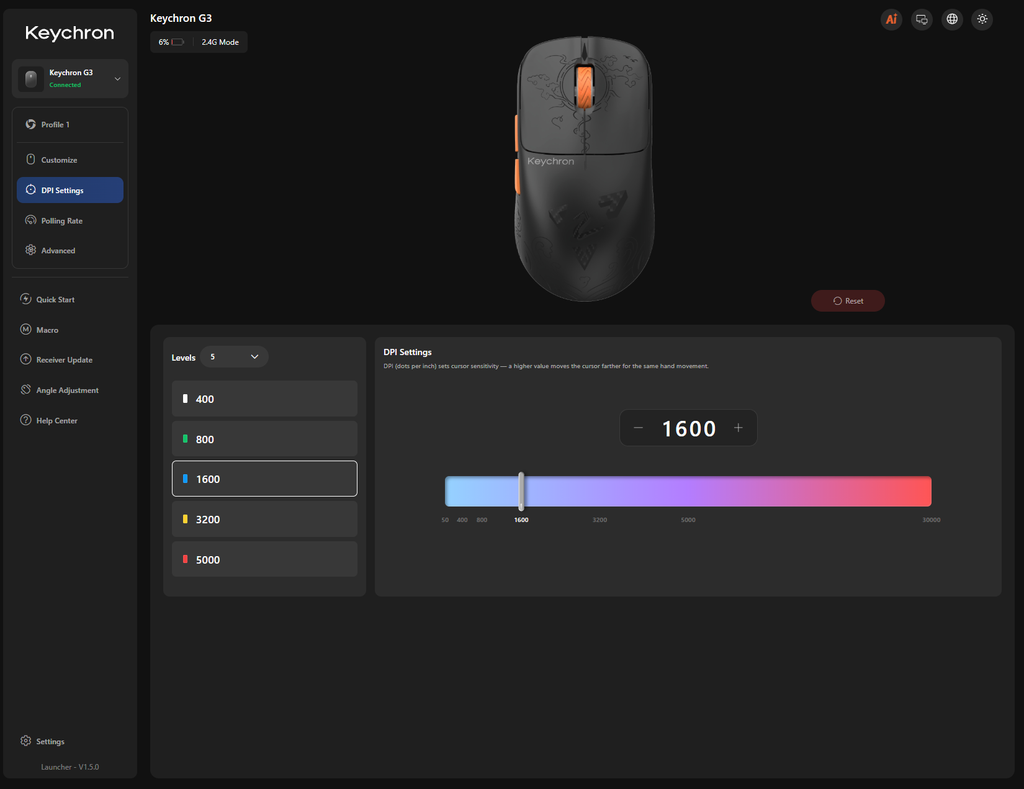Select the 5000 DPI level

[x=264, y=559]
